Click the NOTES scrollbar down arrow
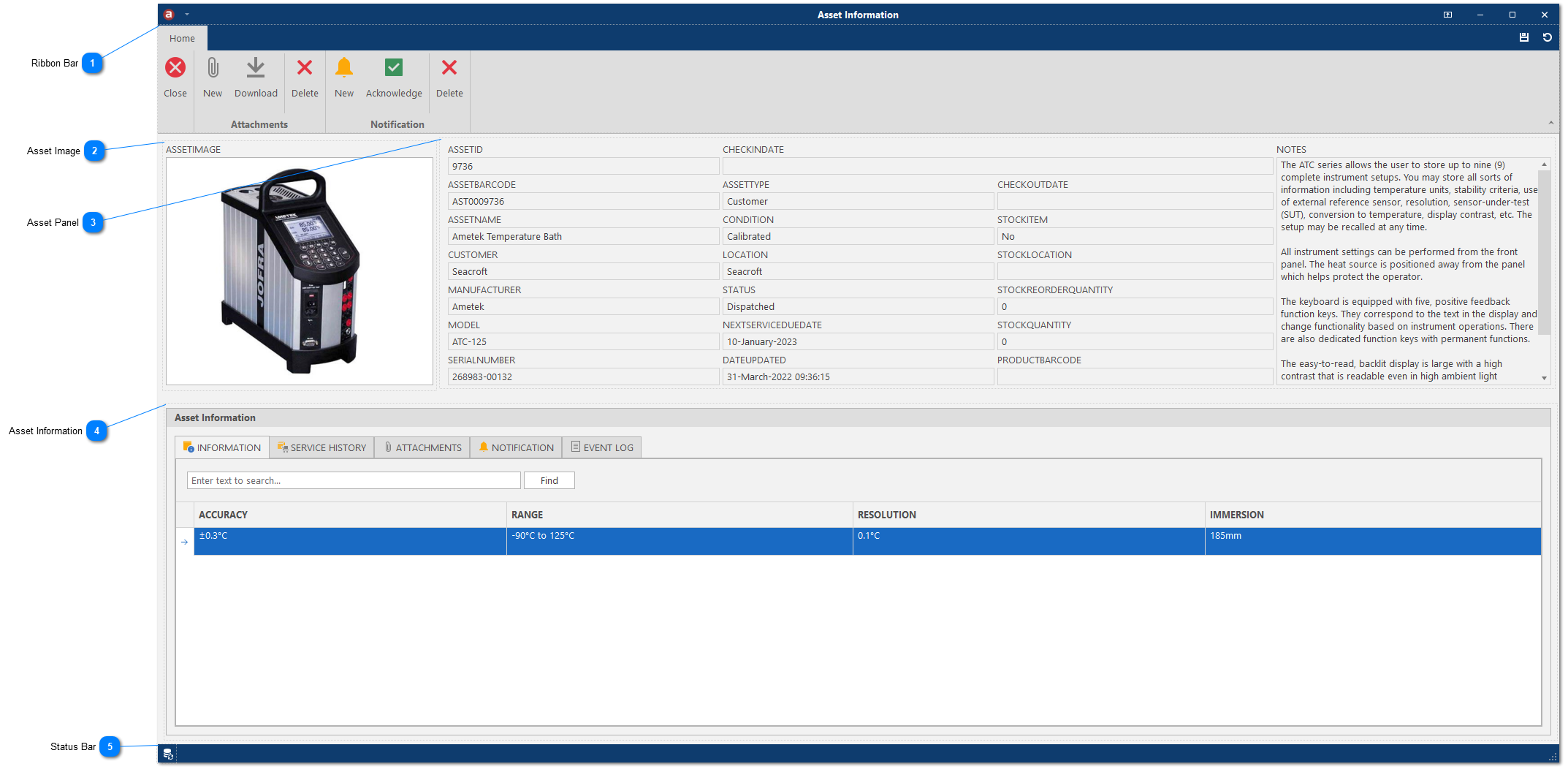1568x772 pixels. [1544, 378]
